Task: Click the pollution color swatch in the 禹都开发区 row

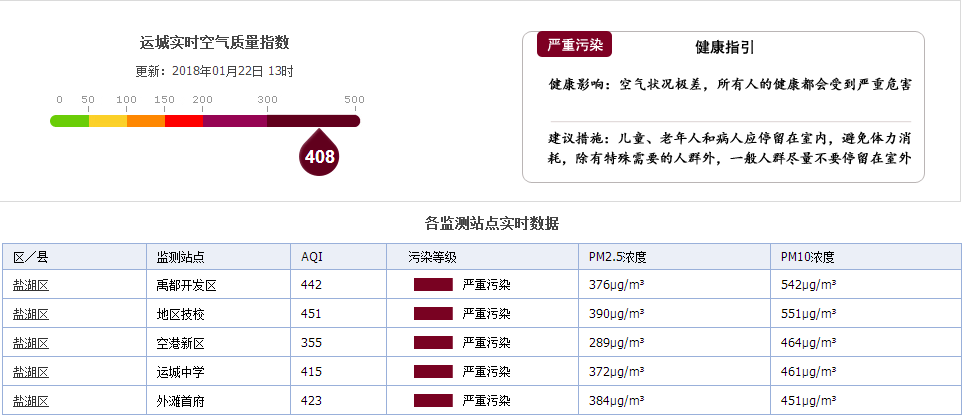Action: coord(433,285)
